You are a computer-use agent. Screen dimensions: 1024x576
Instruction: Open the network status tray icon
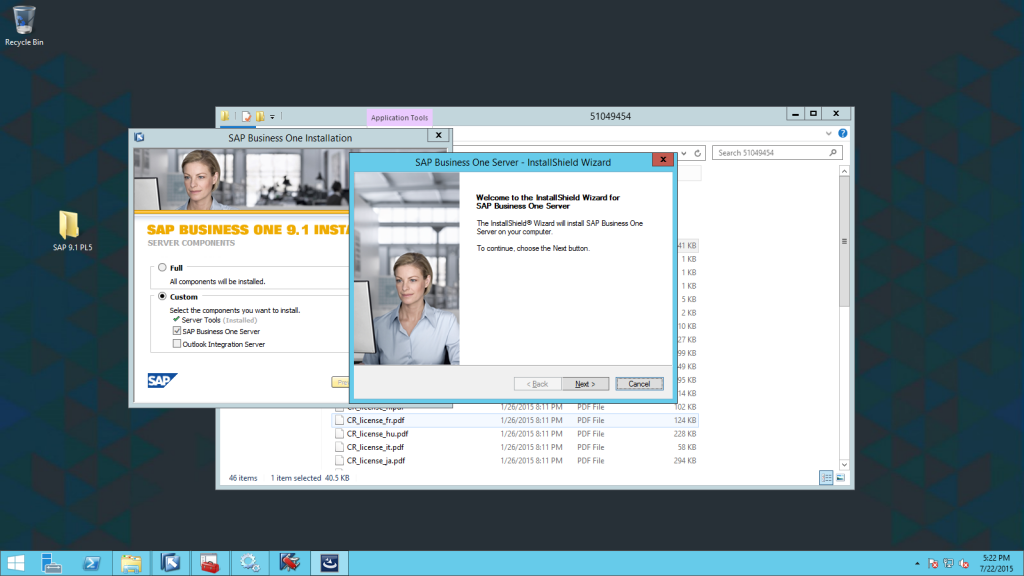[x=948, y=564]
